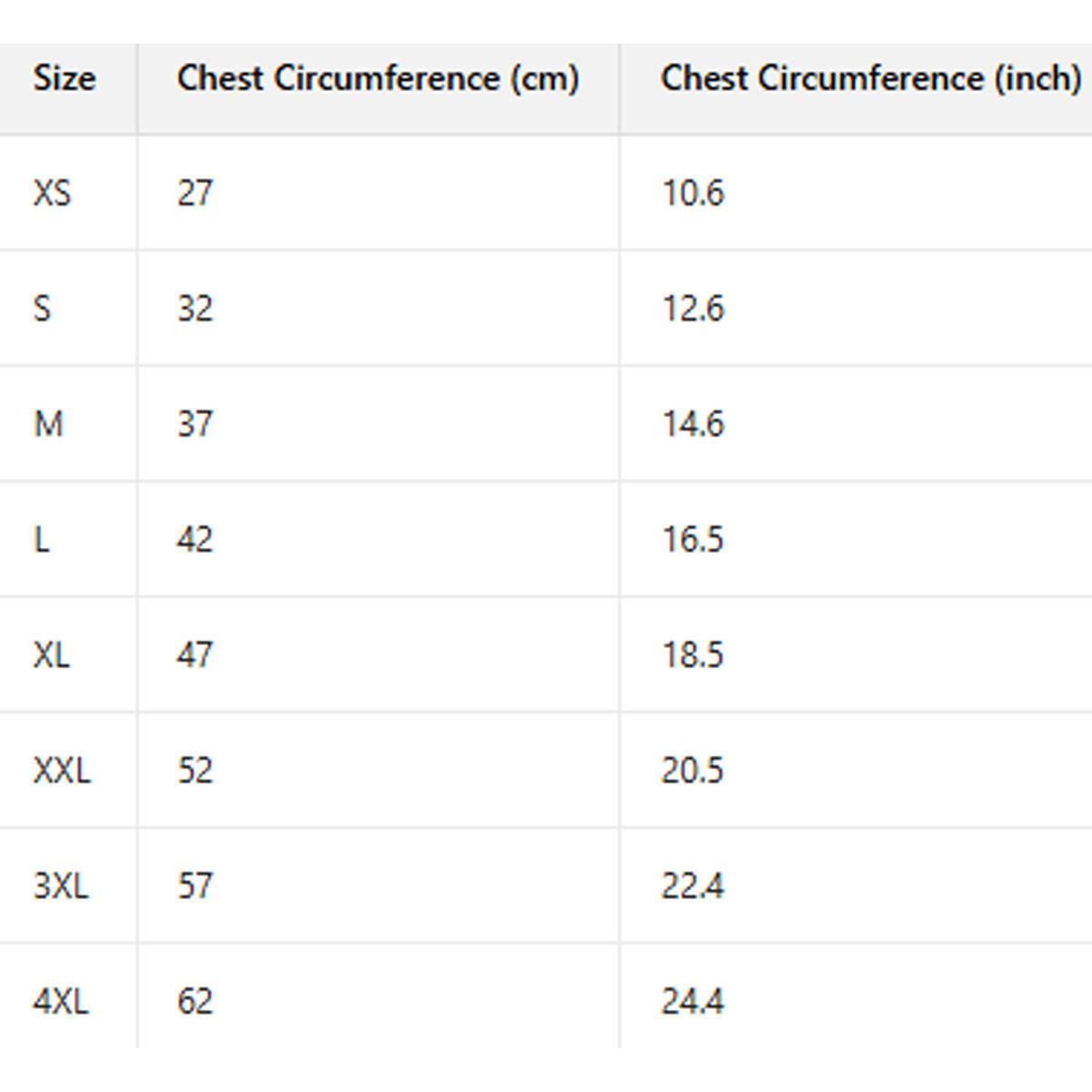Image resolution: width=1092 pixels, height=1092 pixels.
Task: Select the XS size cell
Action: [x=52, y=193]
